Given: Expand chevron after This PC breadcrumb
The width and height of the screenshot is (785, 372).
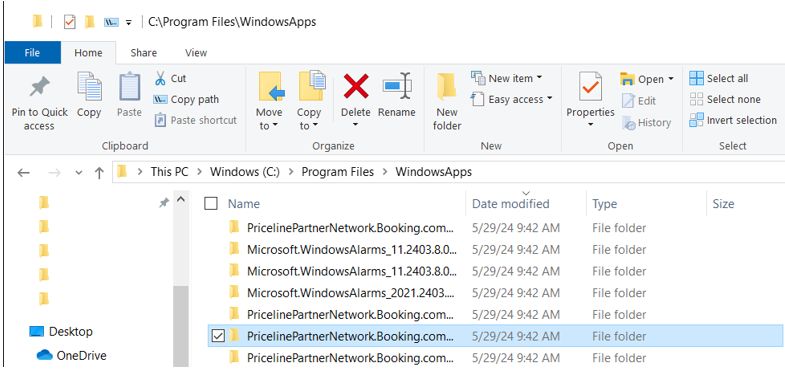Looking at the screenshot, I should (199, 172).
